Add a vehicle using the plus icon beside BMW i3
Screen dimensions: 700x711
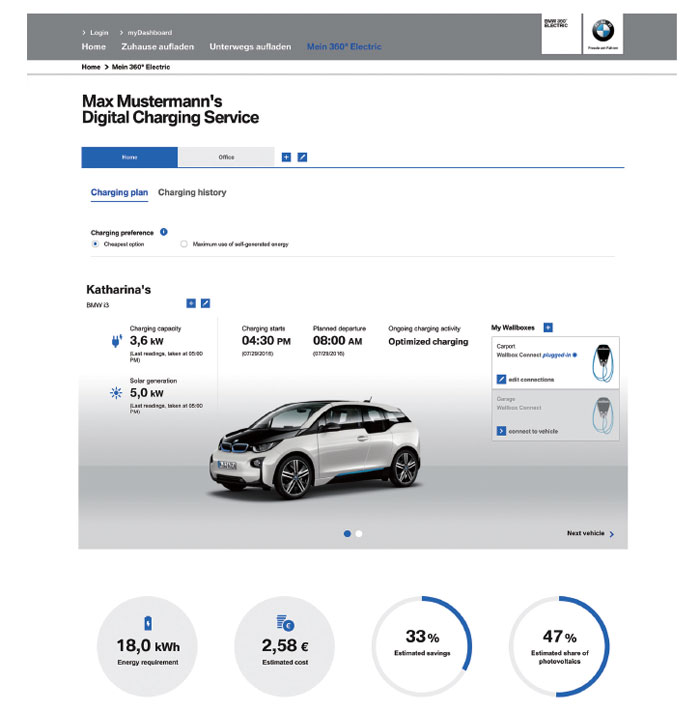(x=191, y=303)
